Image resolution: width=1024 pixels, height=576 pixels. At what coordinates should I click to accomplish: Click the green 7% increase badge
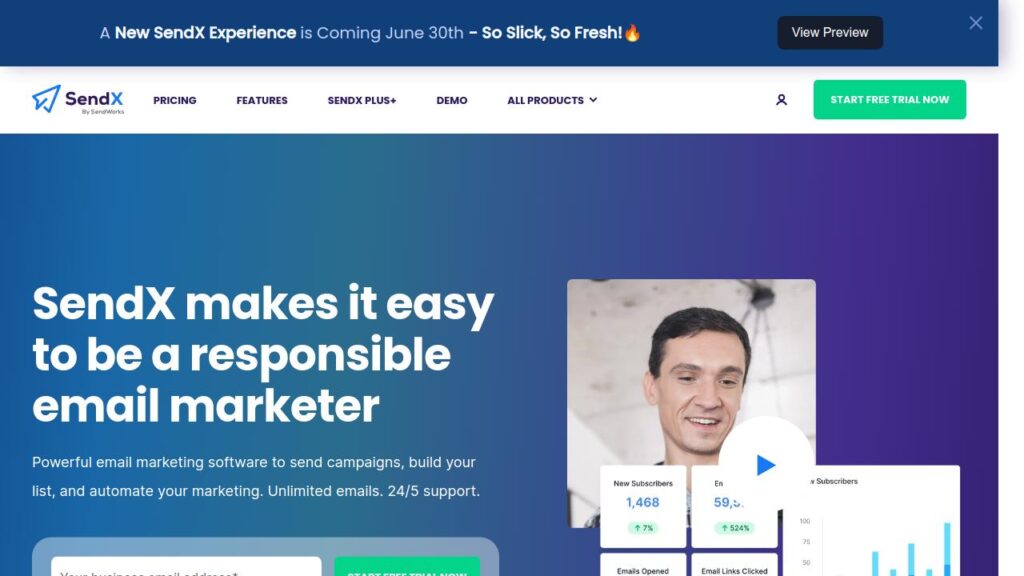643,528
